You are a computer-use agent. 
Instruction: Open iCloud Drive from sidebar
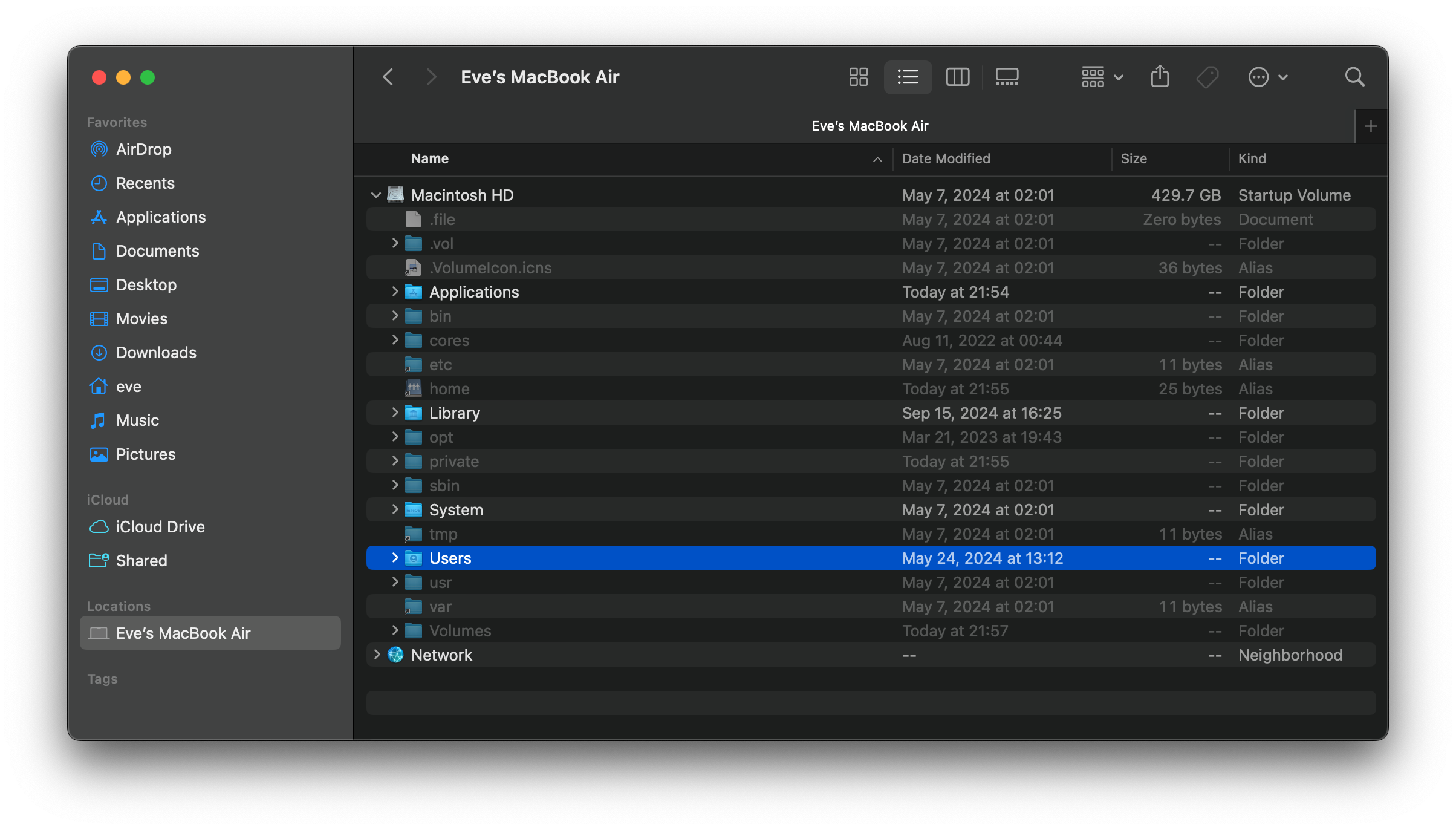pos(160,527)
